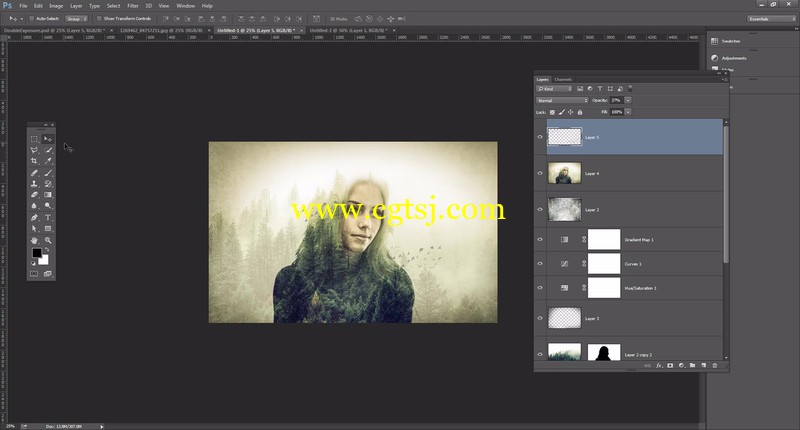This screenshot has width=800, height=430.
Task: Select the Rectangular Marquee tool
Action: tap(34, 139)
